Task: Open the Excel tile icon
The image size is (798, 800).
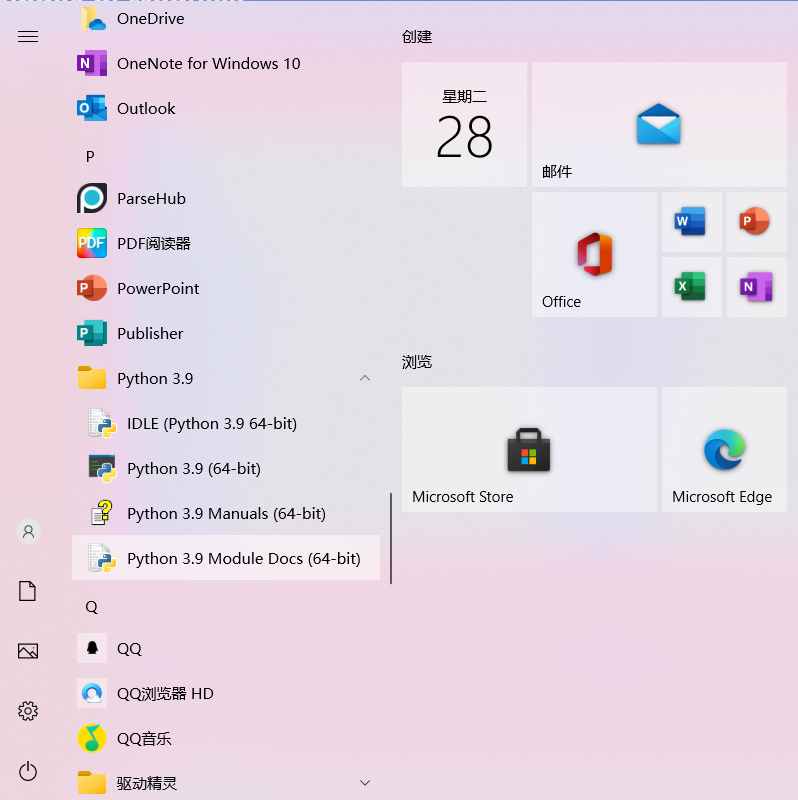Action: [691, 287]
